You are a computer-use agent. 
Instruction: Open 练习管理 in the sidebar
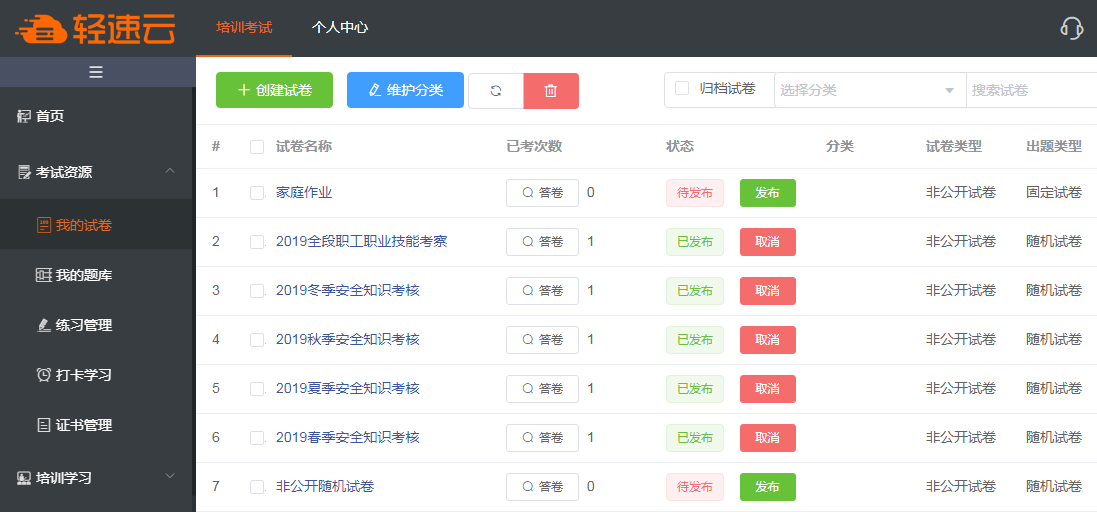[x=83, y=325]
